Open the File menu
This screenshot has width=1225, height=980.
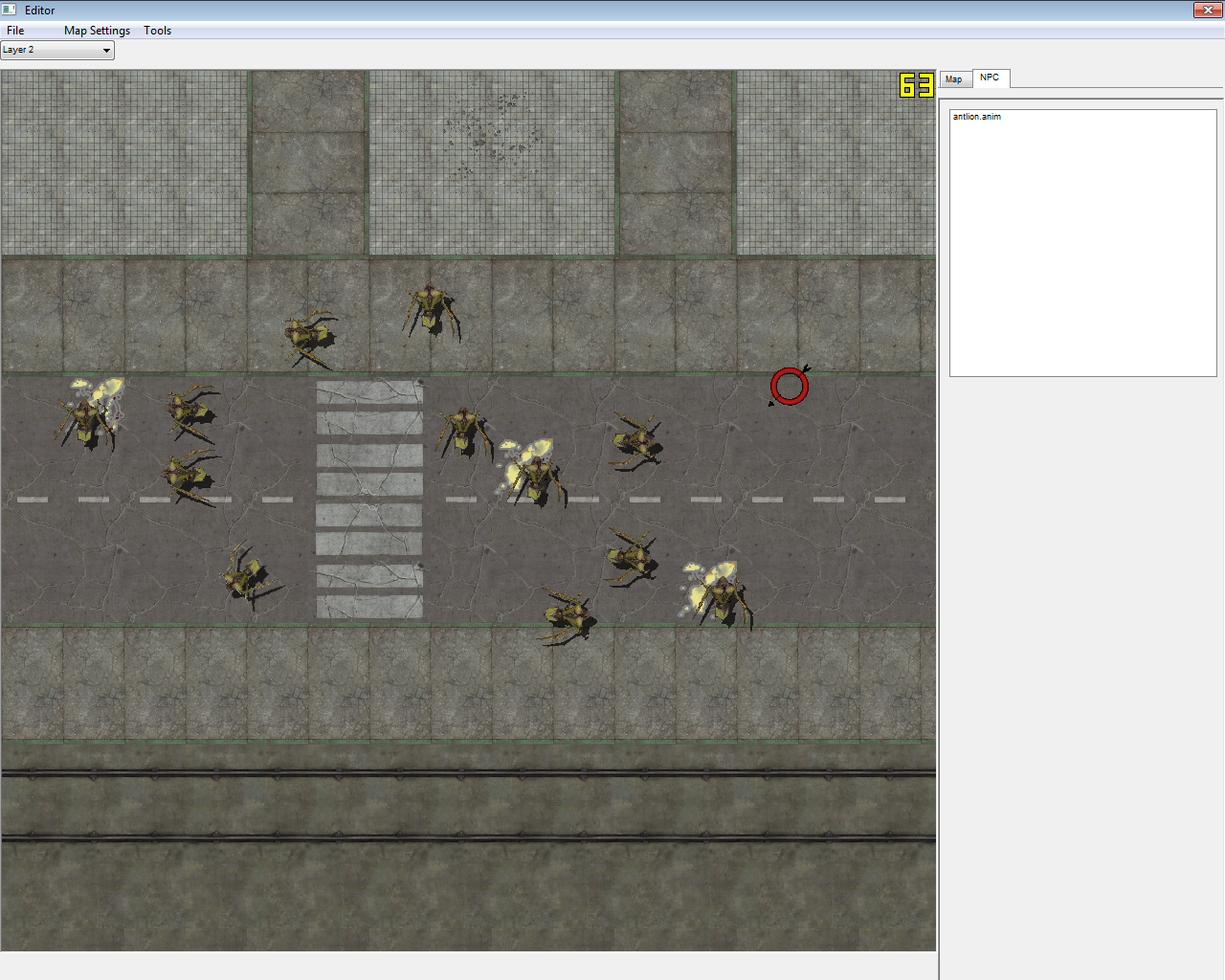pos(15,31)
